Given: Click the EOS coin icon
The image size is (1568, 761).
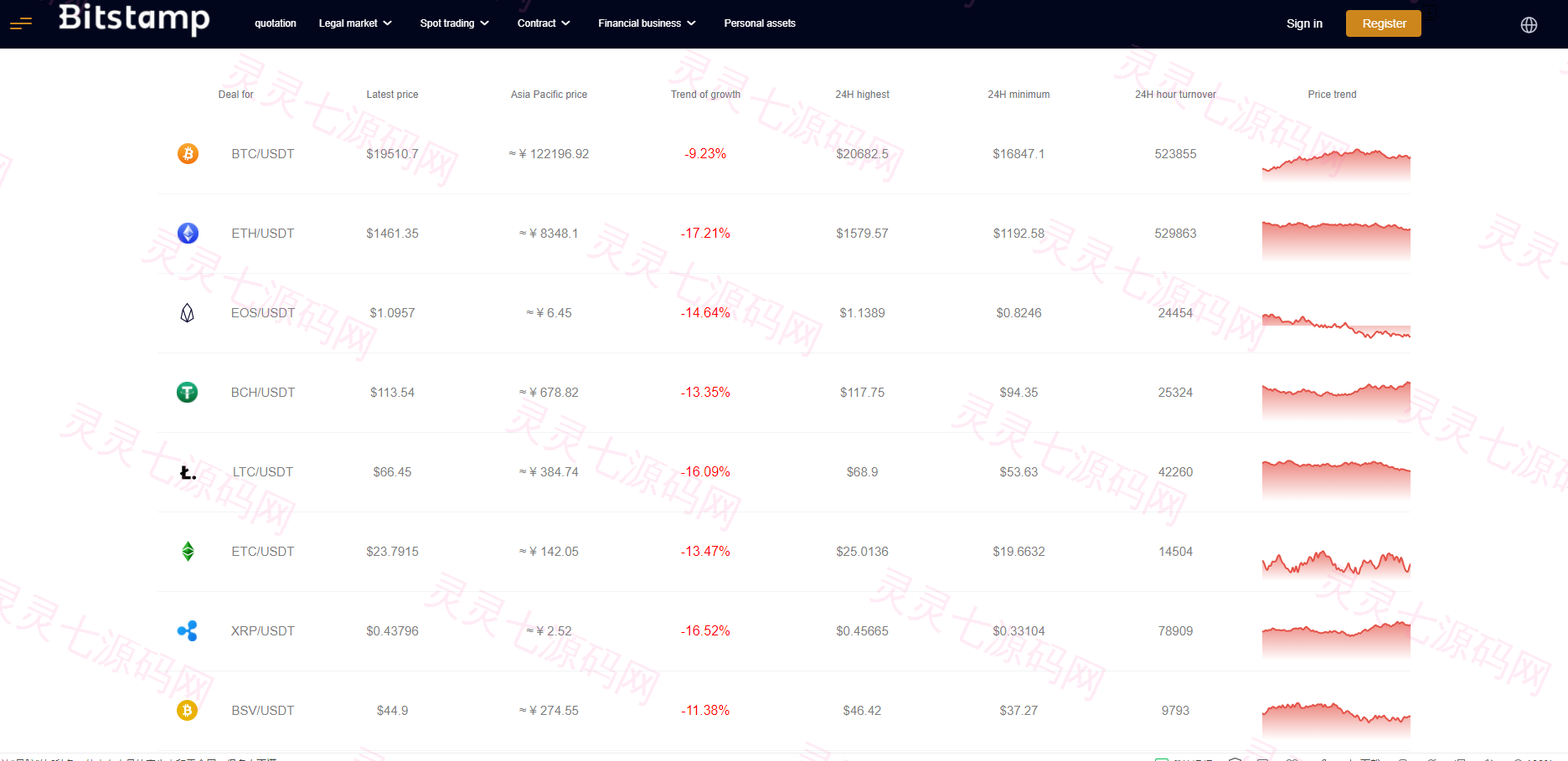Looking at the screenshot, I should [188, 313].
